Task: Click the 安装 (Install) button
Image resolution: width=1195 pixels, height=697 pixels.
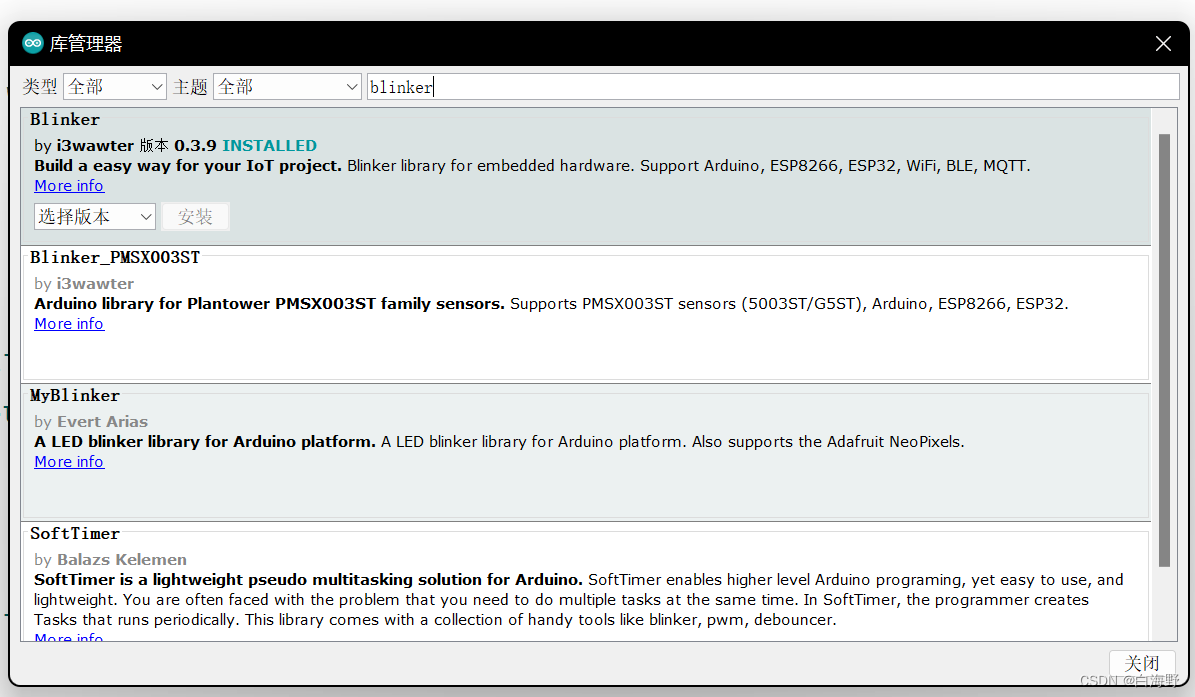Action: (195, 216)
